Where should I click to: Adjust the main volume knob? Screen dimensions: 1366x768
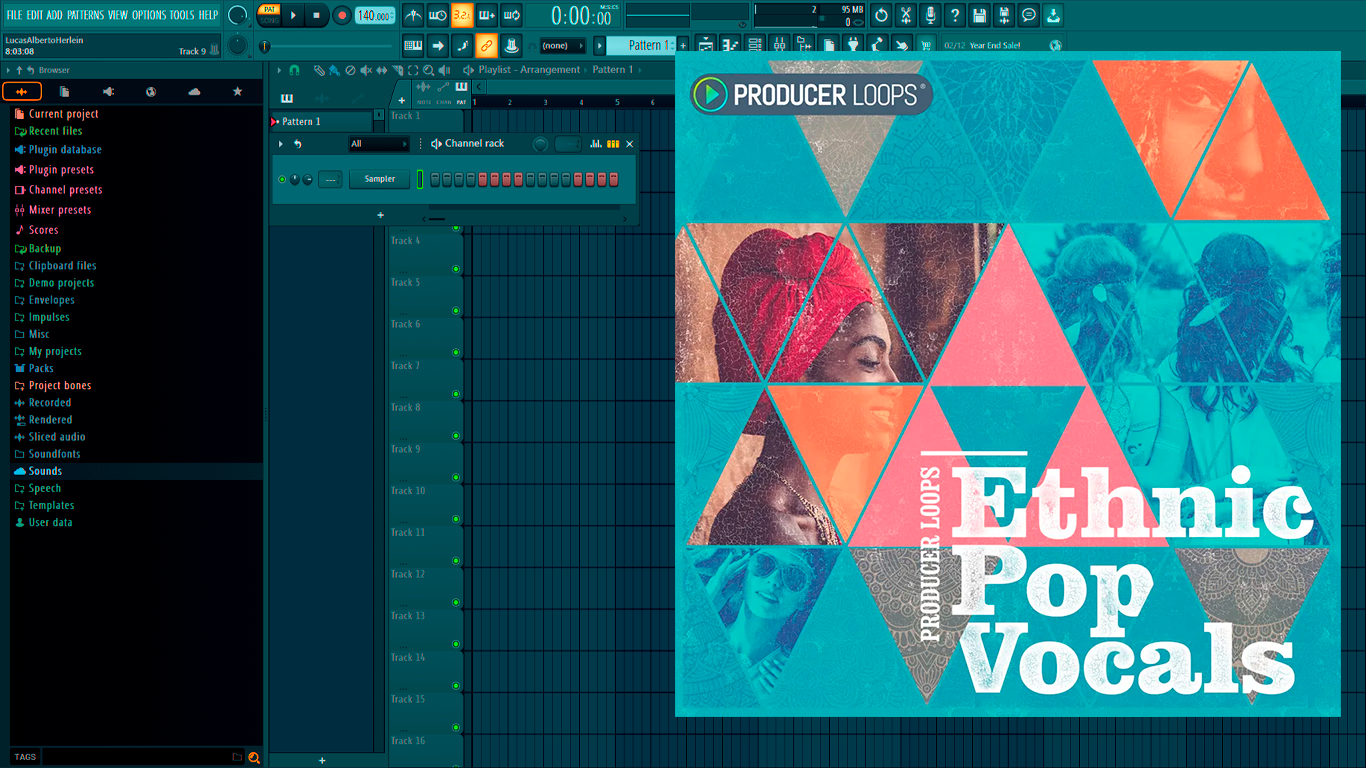237,15
